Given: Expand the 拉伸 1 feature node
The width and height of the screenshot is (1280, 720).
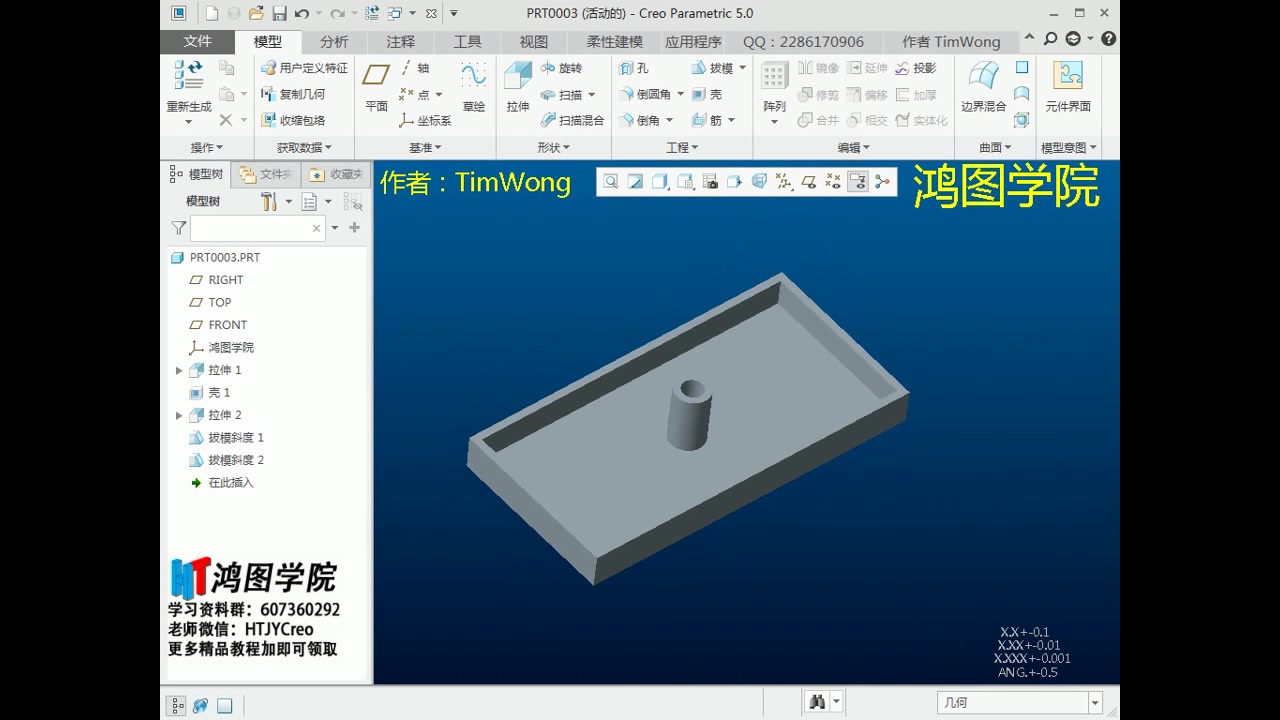Looking at the screenshot, I should coord(179,370).
